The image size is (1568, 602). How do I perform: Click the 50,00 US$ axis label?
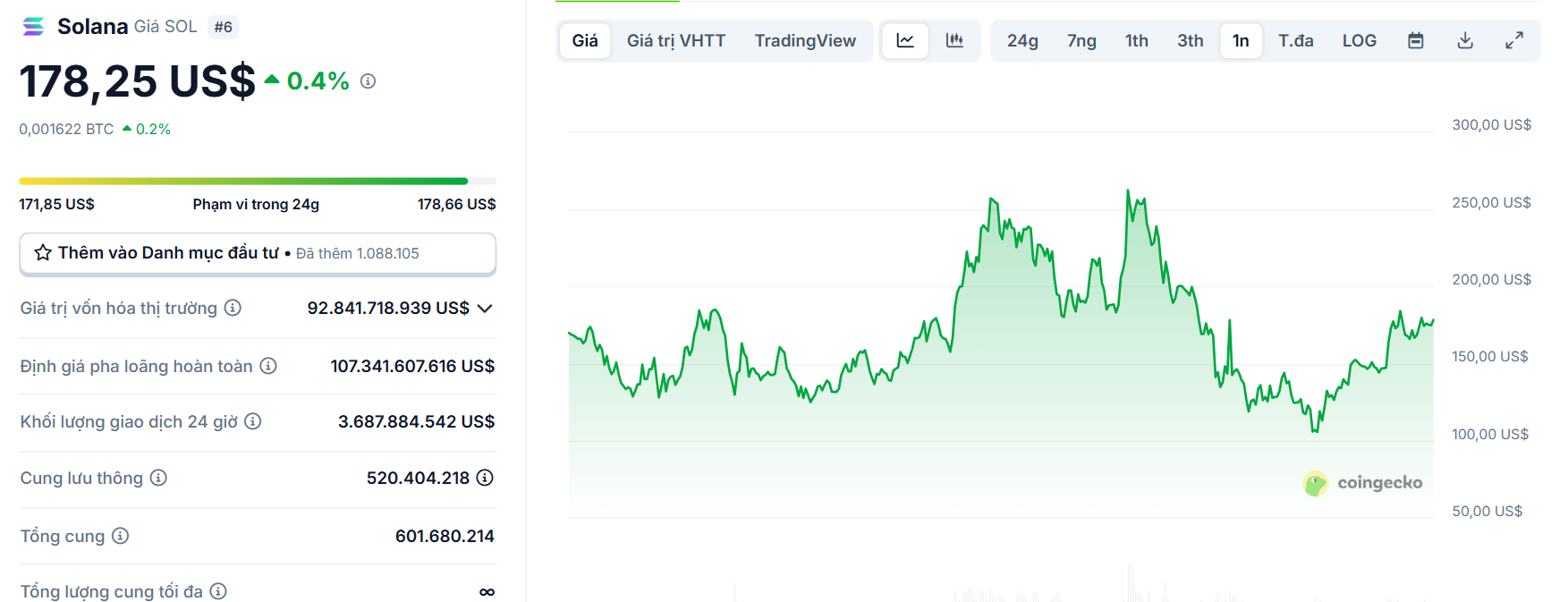[x=1487, y=511]
